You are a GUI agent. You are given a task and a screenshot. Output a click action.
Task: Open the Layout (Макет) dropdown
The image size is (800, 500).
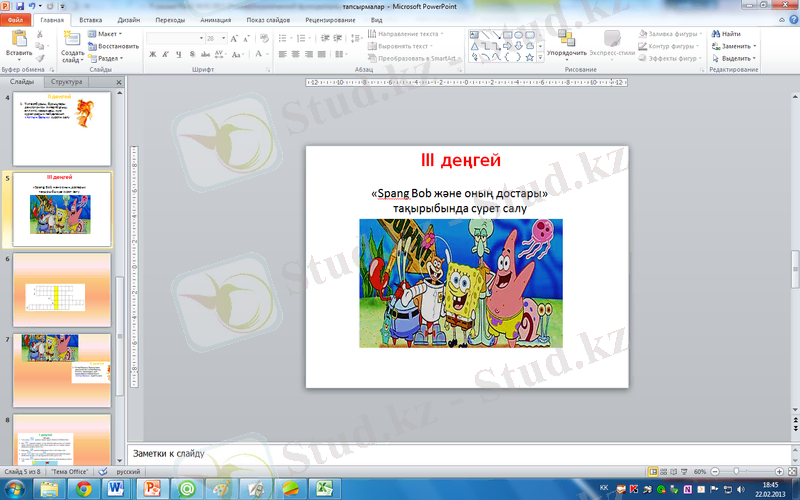click(107, 33)
